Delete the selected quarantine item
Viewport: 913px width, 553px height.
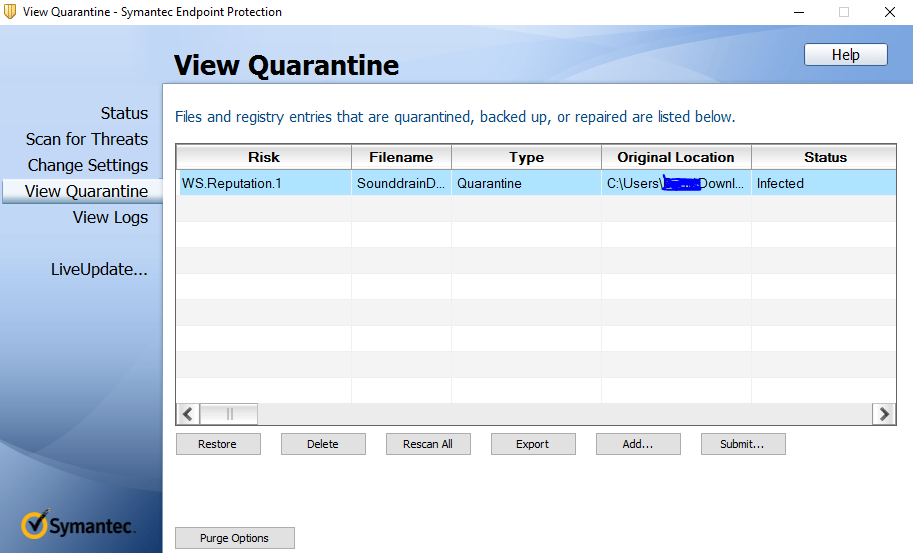pos(323,444)
